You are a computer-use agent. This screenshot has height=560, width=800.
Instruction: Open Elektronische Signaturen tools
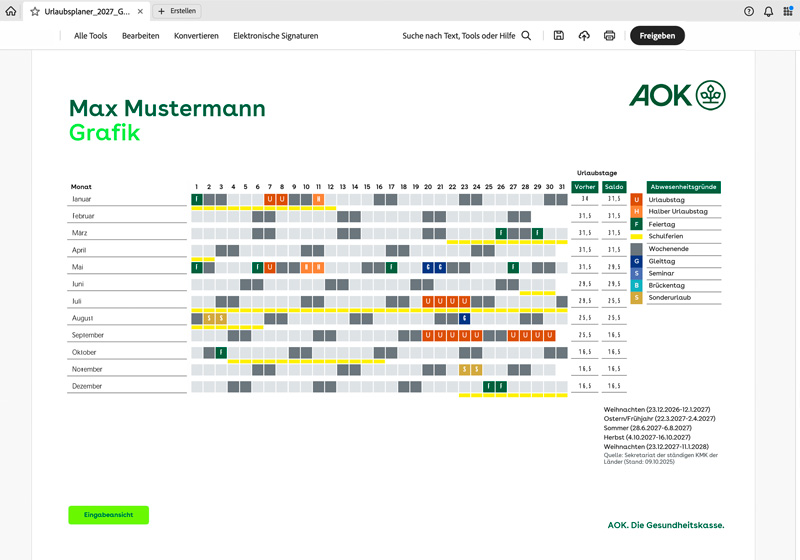275,35
